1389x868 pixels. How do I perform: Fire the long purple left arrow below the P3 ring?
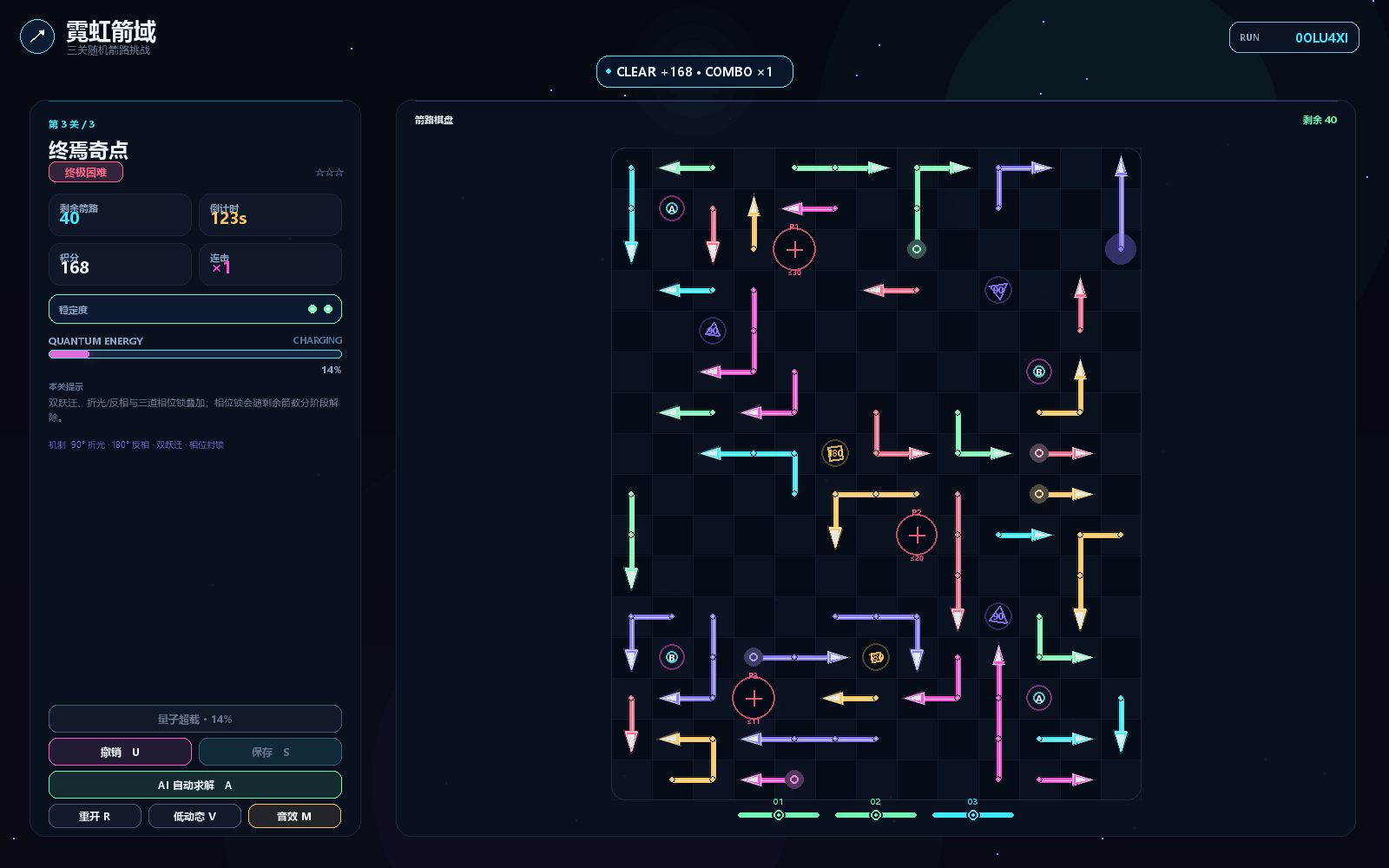tap(809, 739)
